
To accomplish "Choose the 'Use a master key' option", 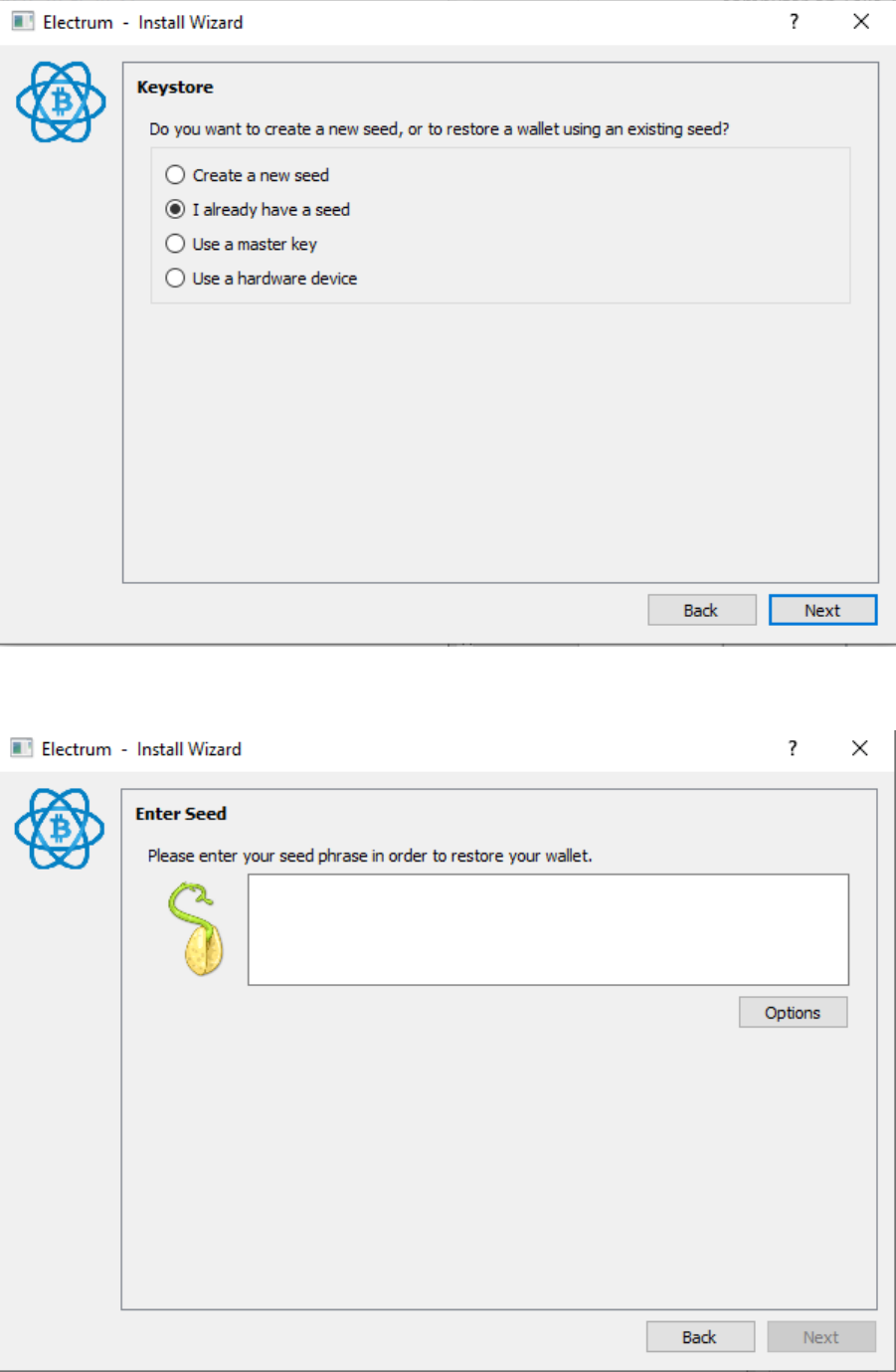I will (176, 244).
